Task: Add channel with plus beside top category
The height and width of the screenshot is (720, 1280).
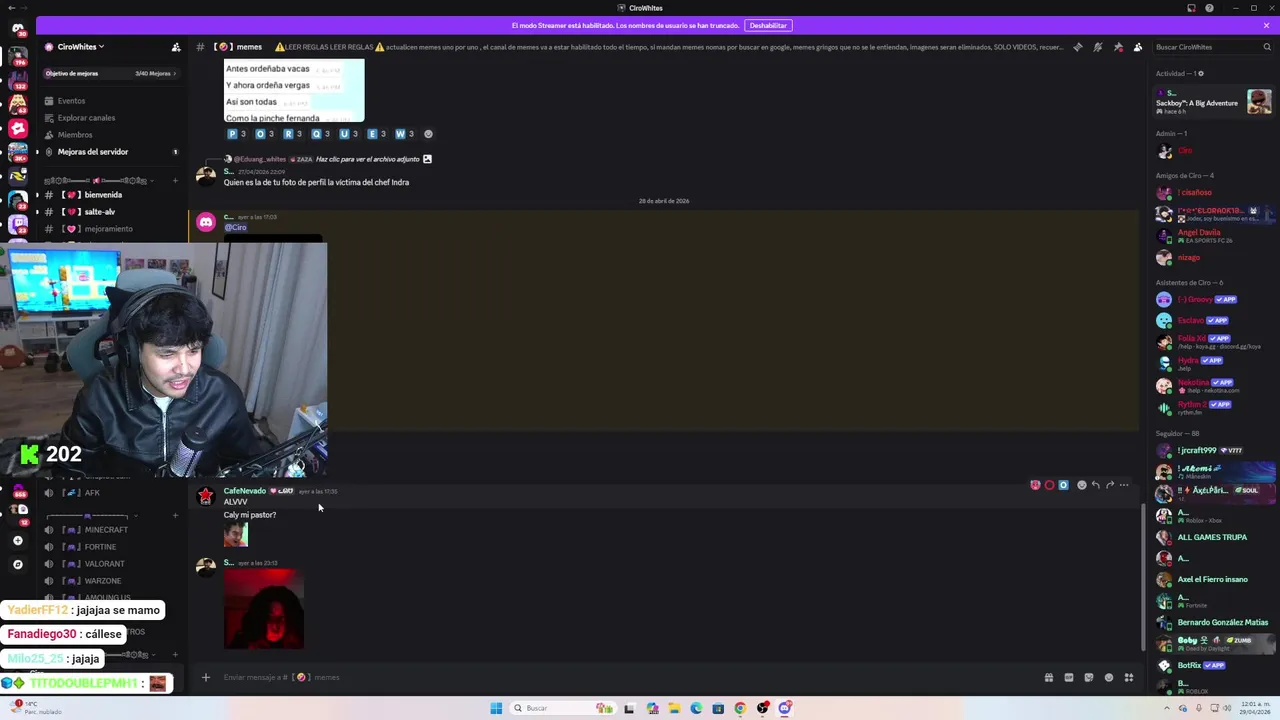Action: (x=175, y=180)
